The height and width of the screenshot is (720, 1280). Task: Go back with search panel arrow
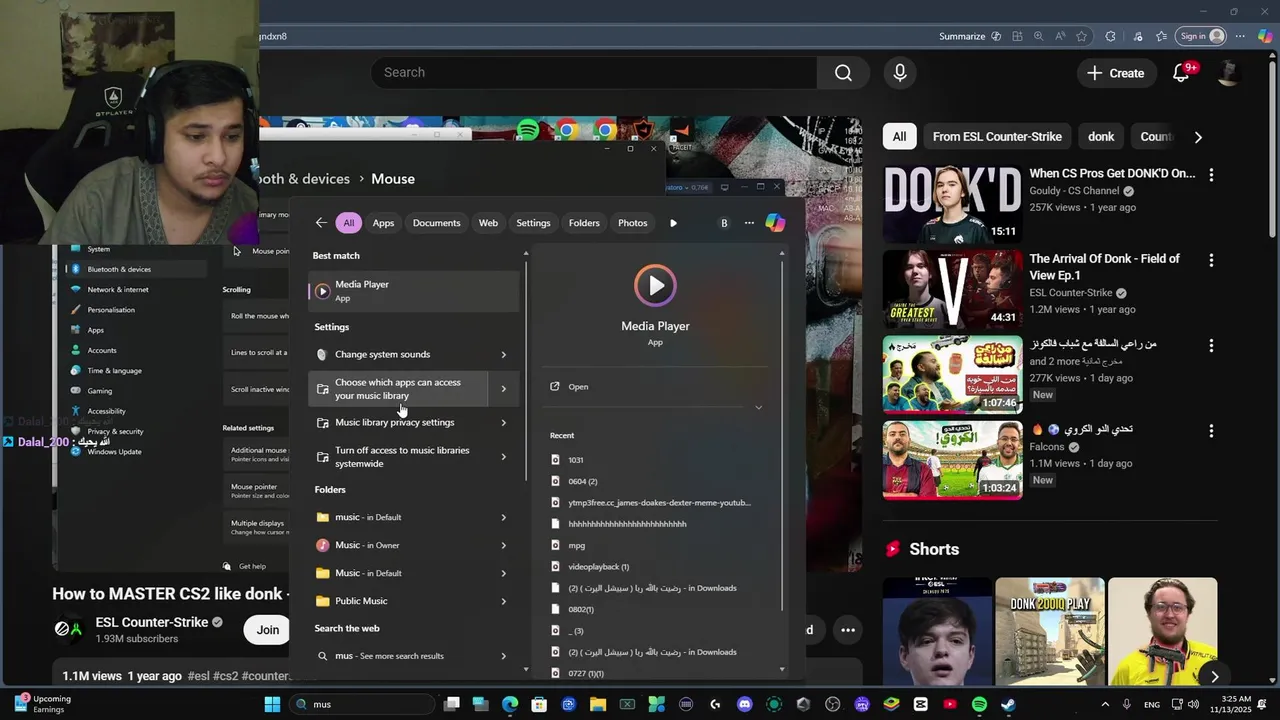click(320, 223)
